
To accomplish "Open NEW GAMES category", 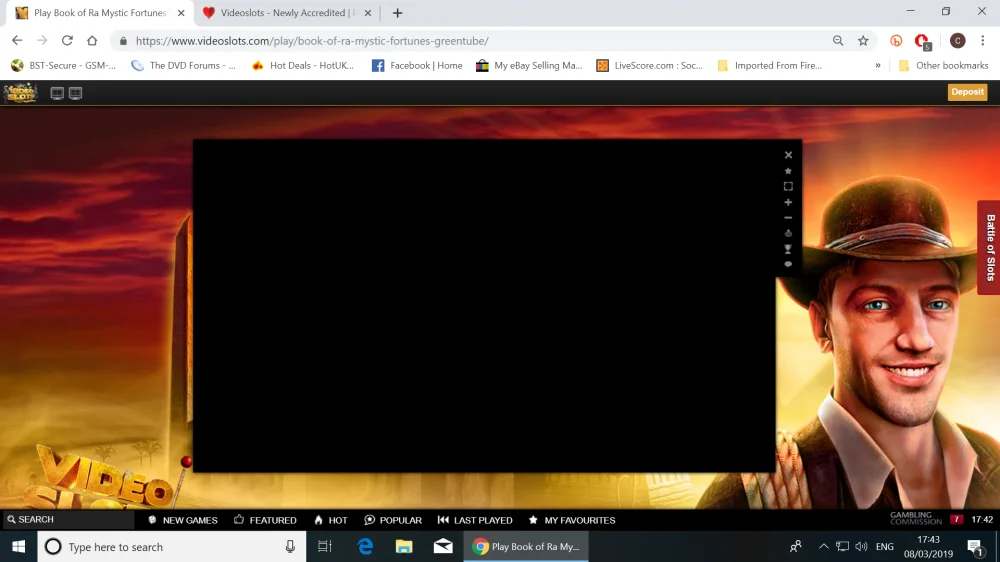I will [x=183, y=520].
